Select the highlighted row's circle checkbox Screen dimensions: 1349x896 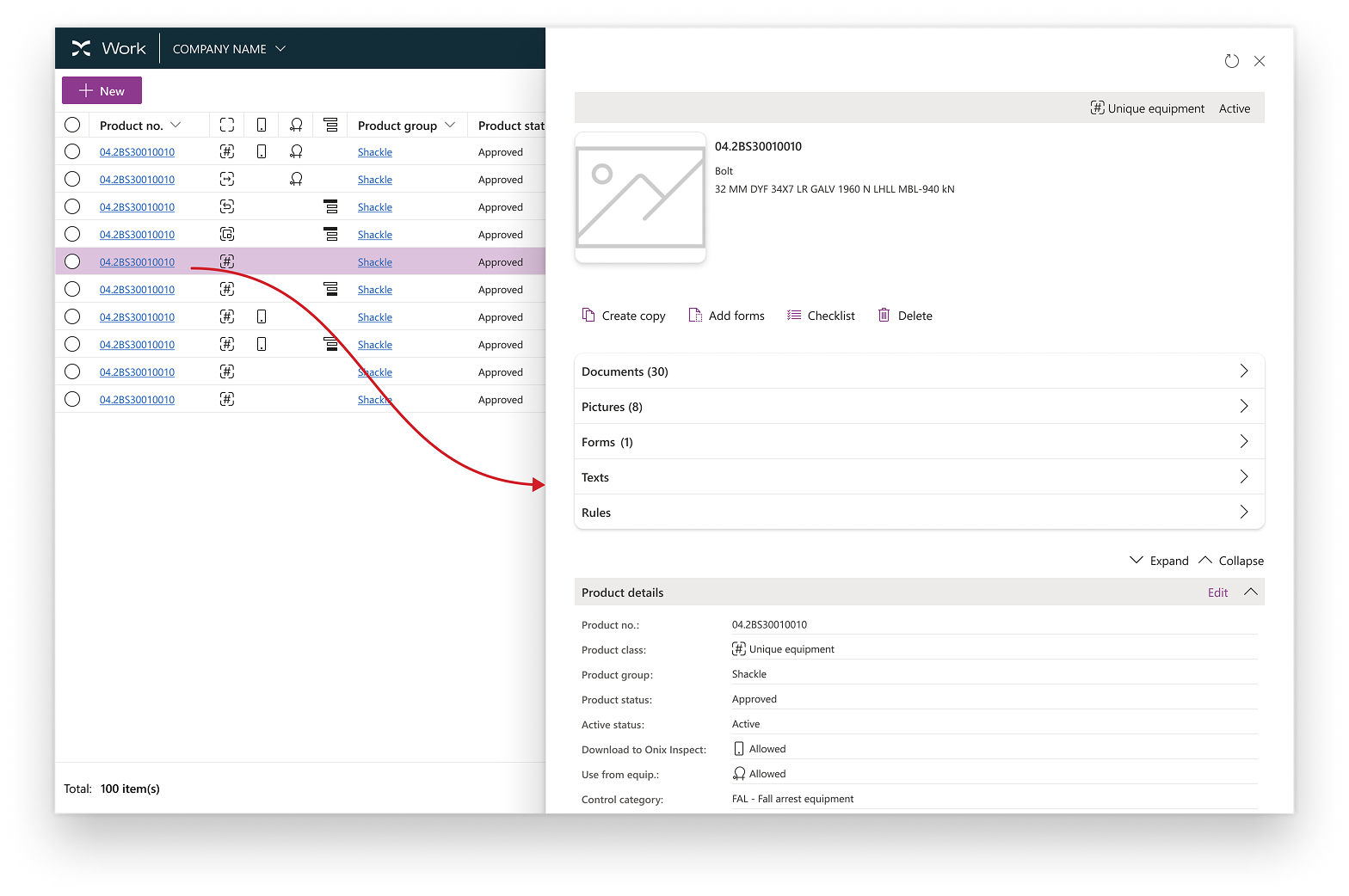72,262
